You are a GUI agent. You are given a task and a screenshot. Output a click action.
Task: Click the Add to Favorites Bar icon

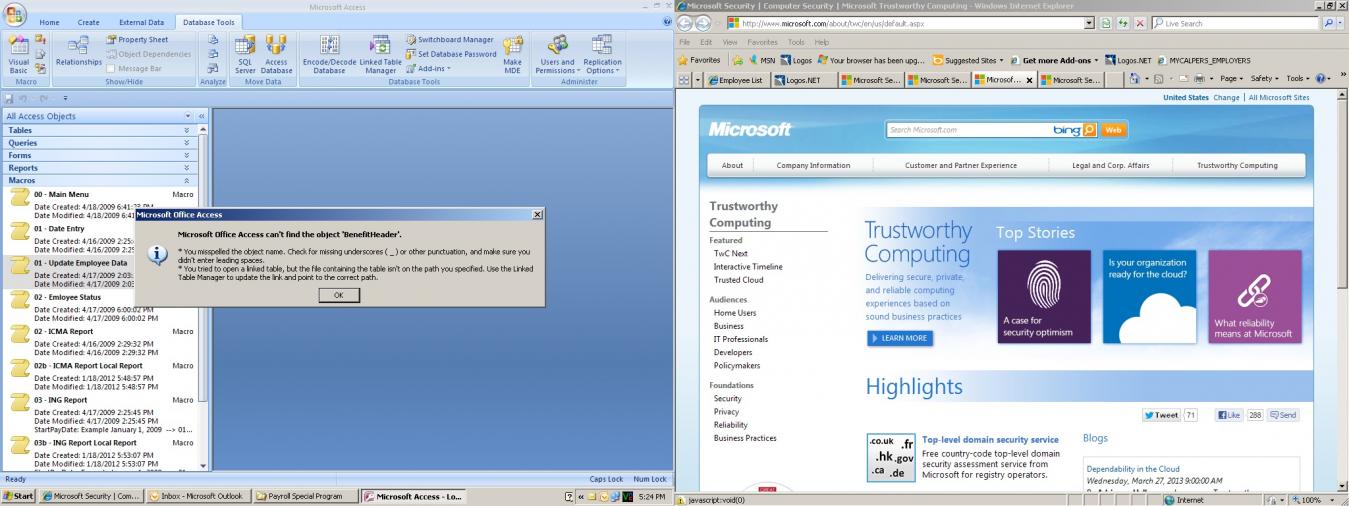point(736,60)
